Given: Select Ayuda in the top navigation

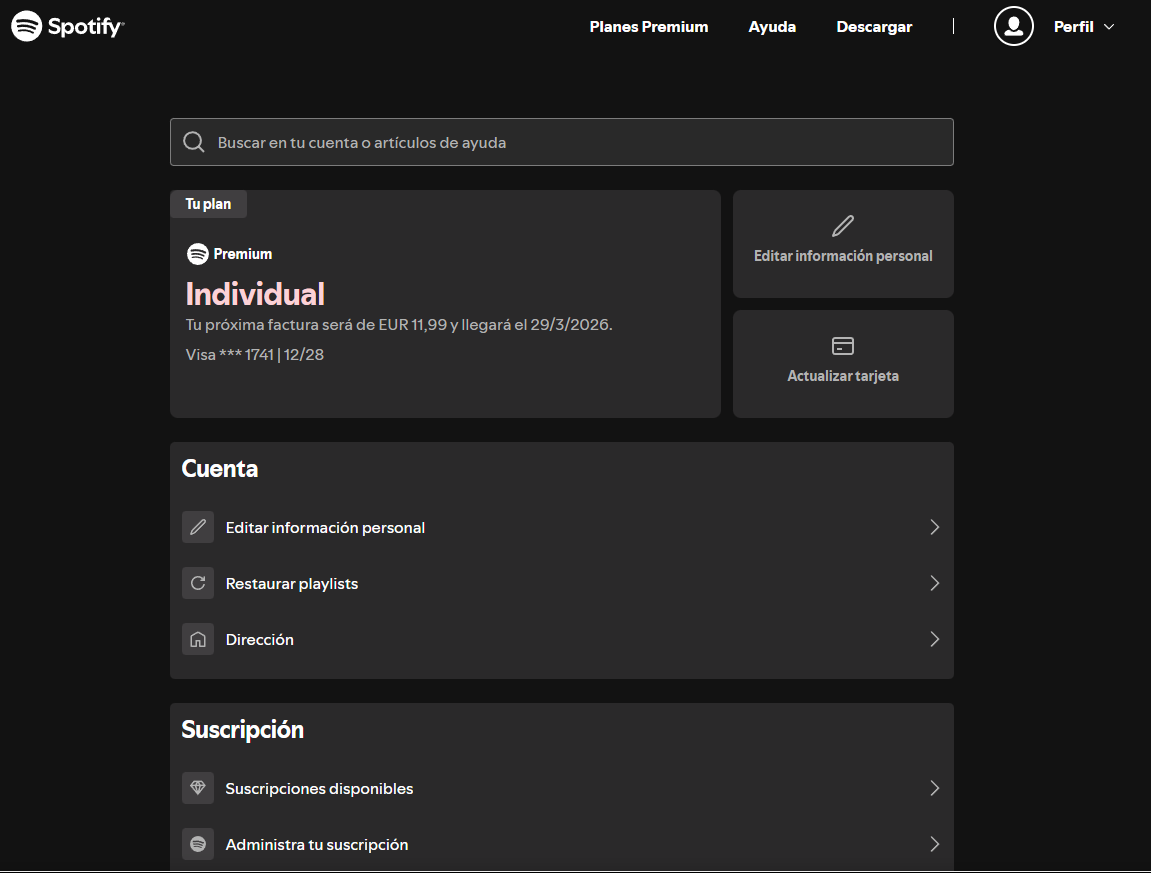Looking at the screenshot, I should 771,27.
